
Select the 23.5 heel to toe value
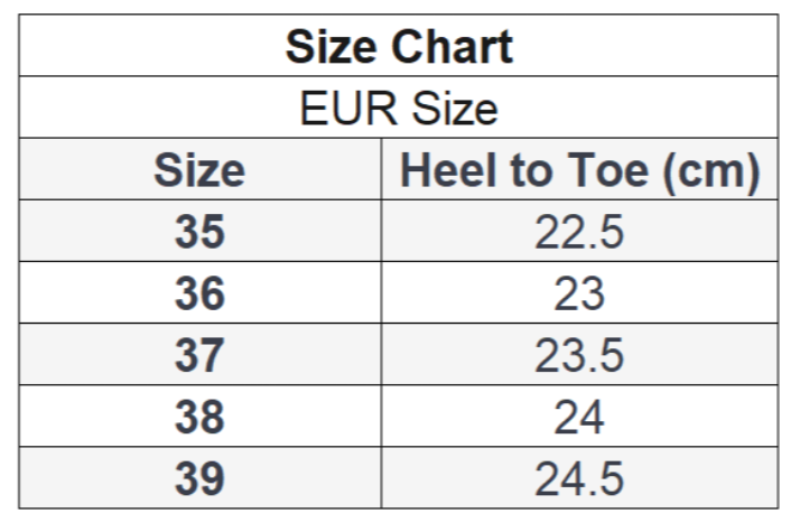(x=579, y=356)
